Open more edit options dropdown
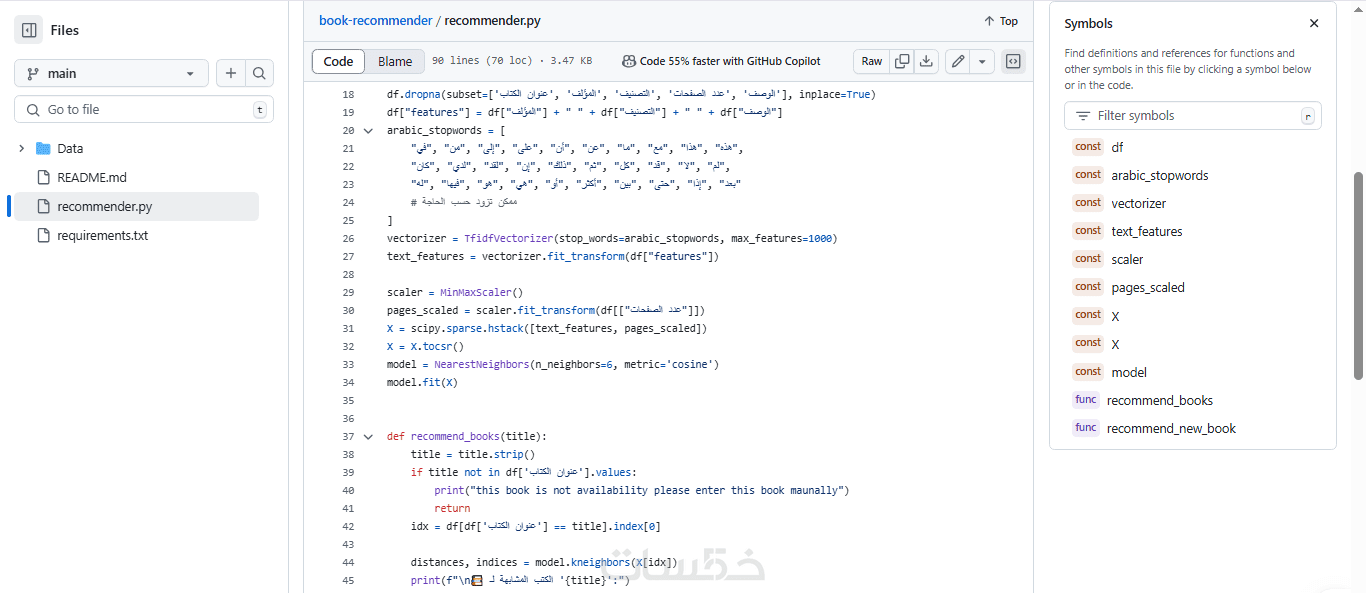Screen dimensions: 1366x593 pos(982,61)
